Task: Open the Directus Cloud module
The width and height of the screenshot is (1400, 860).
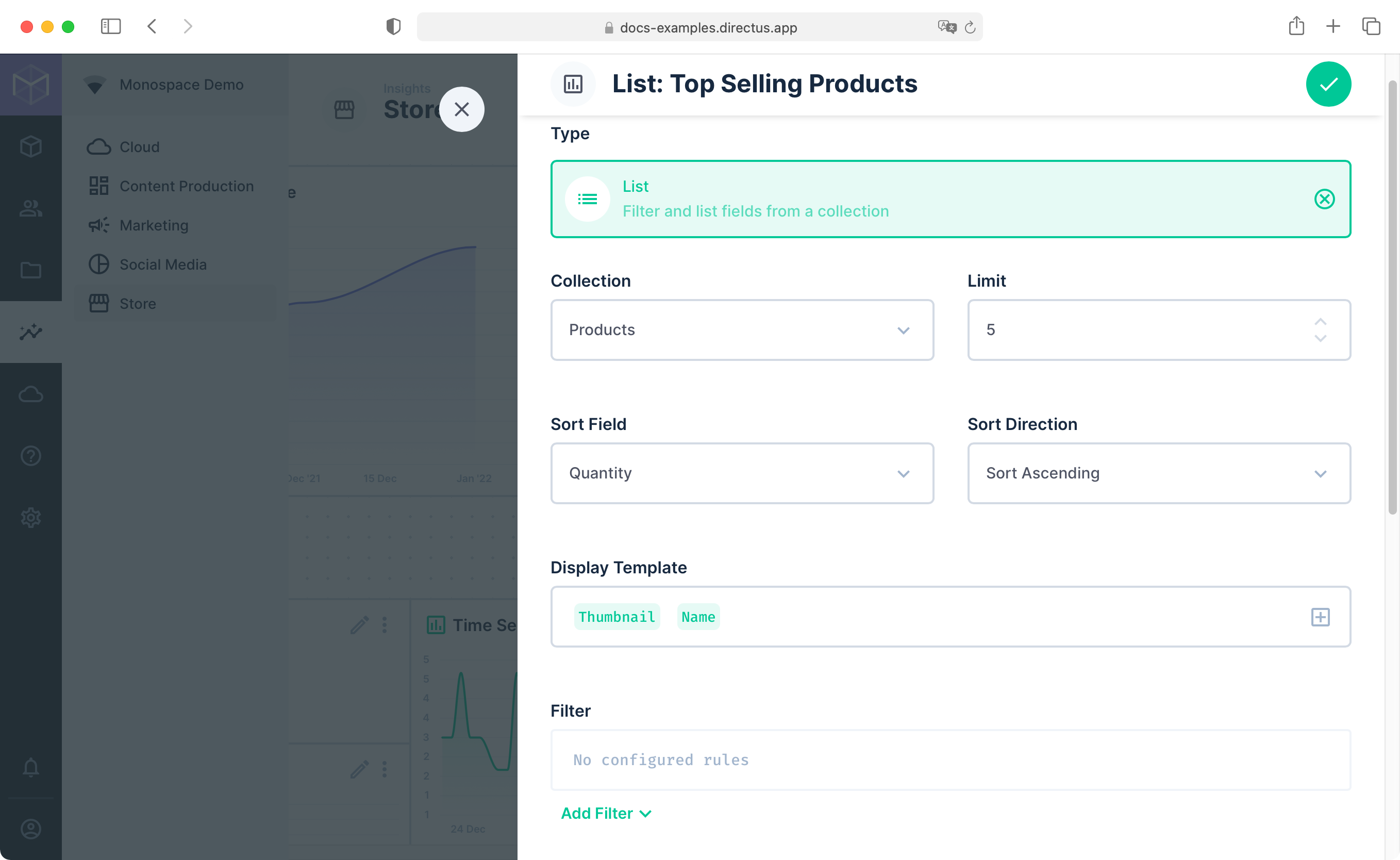Action: click(x=31, y=393)
